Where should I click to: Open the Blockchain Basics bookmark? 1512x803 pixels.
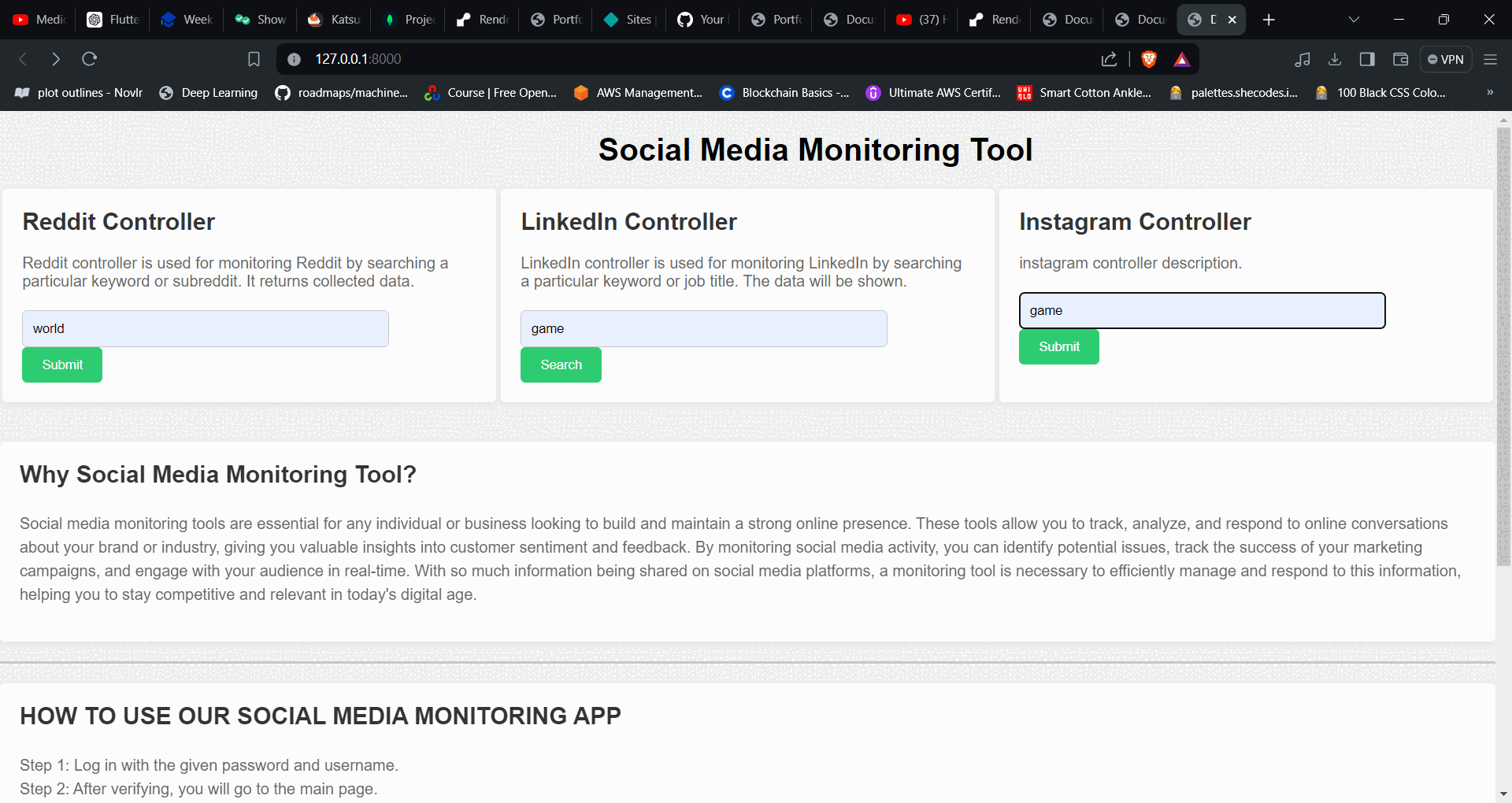[x=784, y=93]
